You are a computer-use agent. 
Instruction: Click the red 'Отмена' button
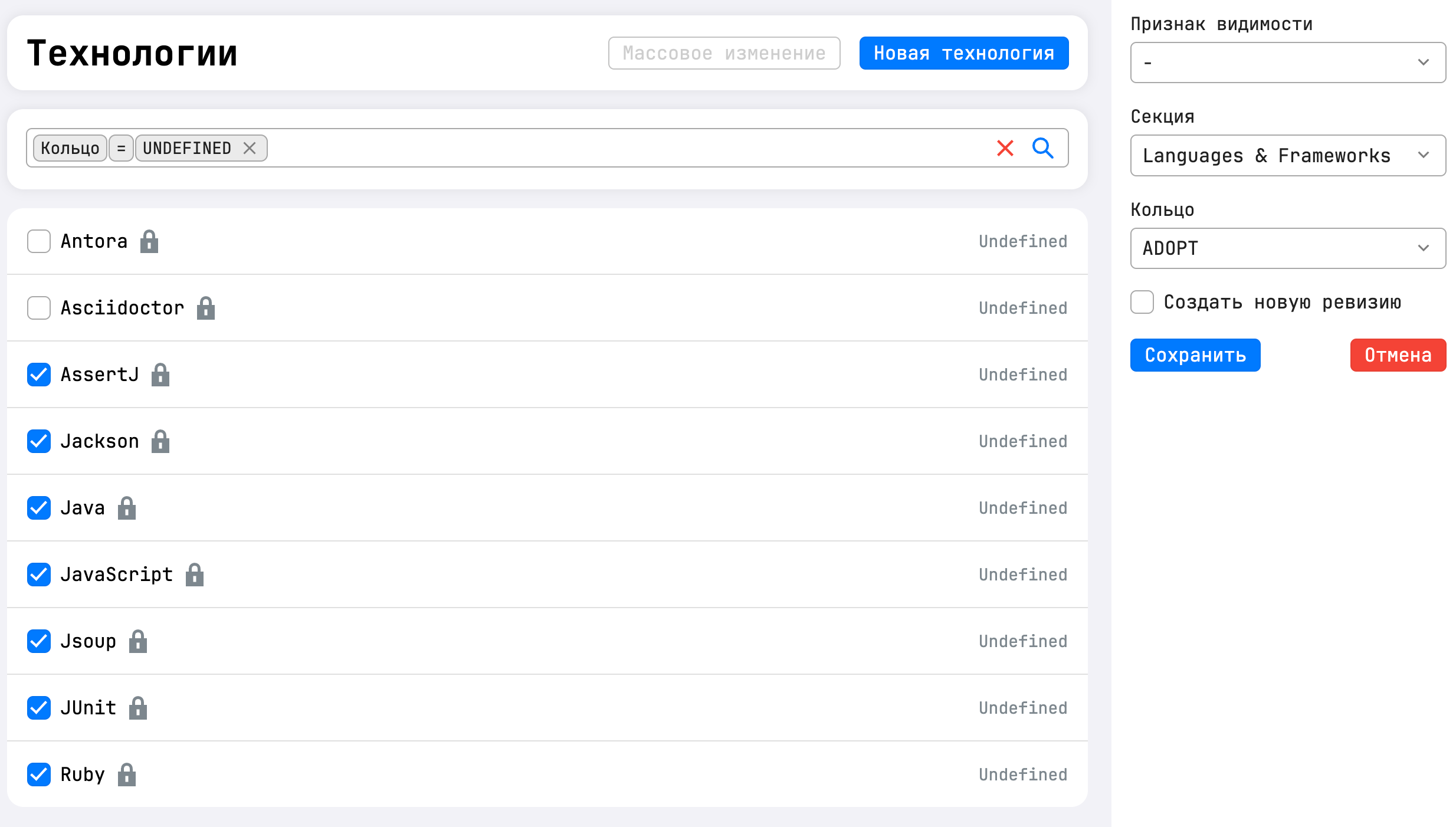point(1398,355)
